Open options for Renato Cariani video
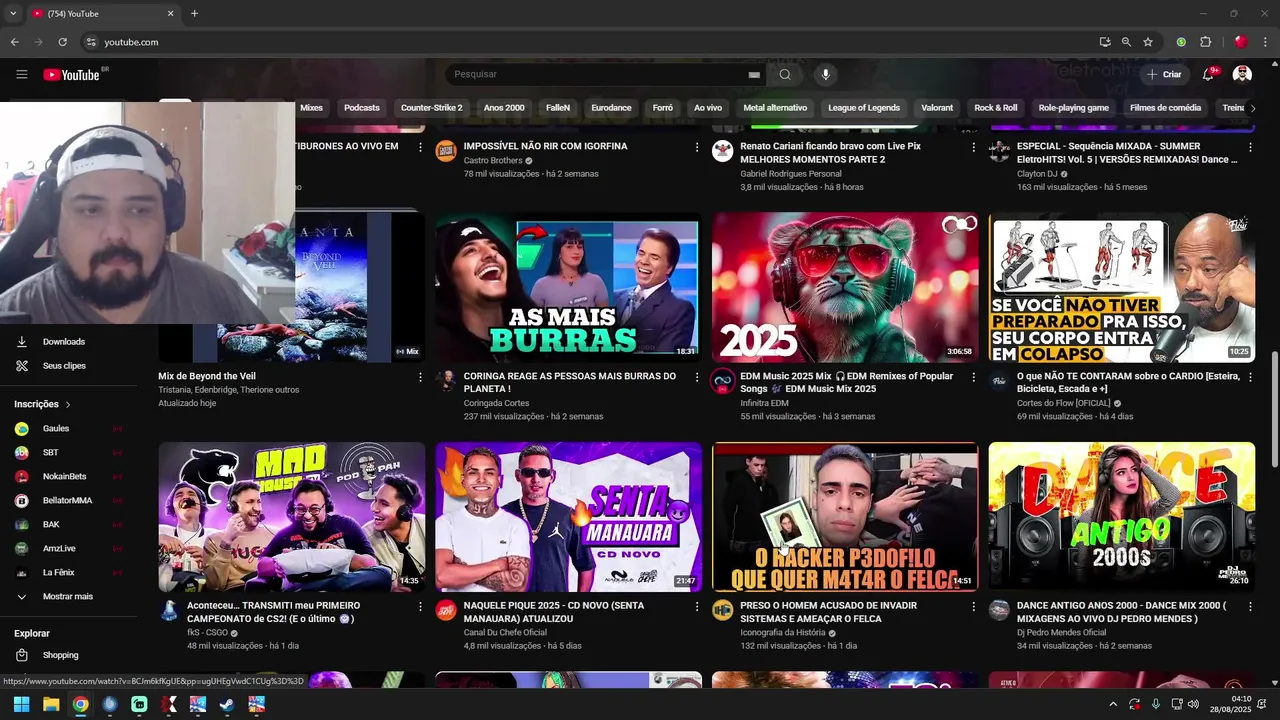The image size is (1280, 720). click(x=974, y=147)
